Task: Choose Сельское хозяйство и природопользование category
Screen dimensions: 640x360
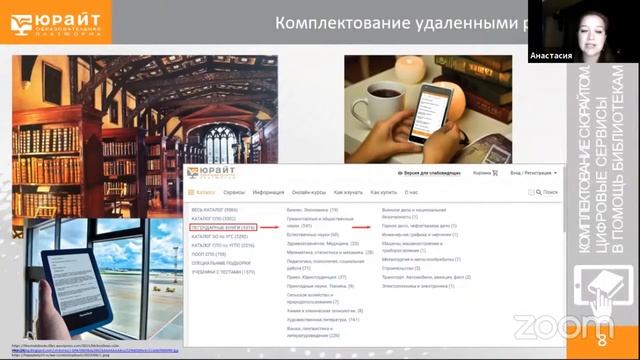Action: tap(313, 298)
